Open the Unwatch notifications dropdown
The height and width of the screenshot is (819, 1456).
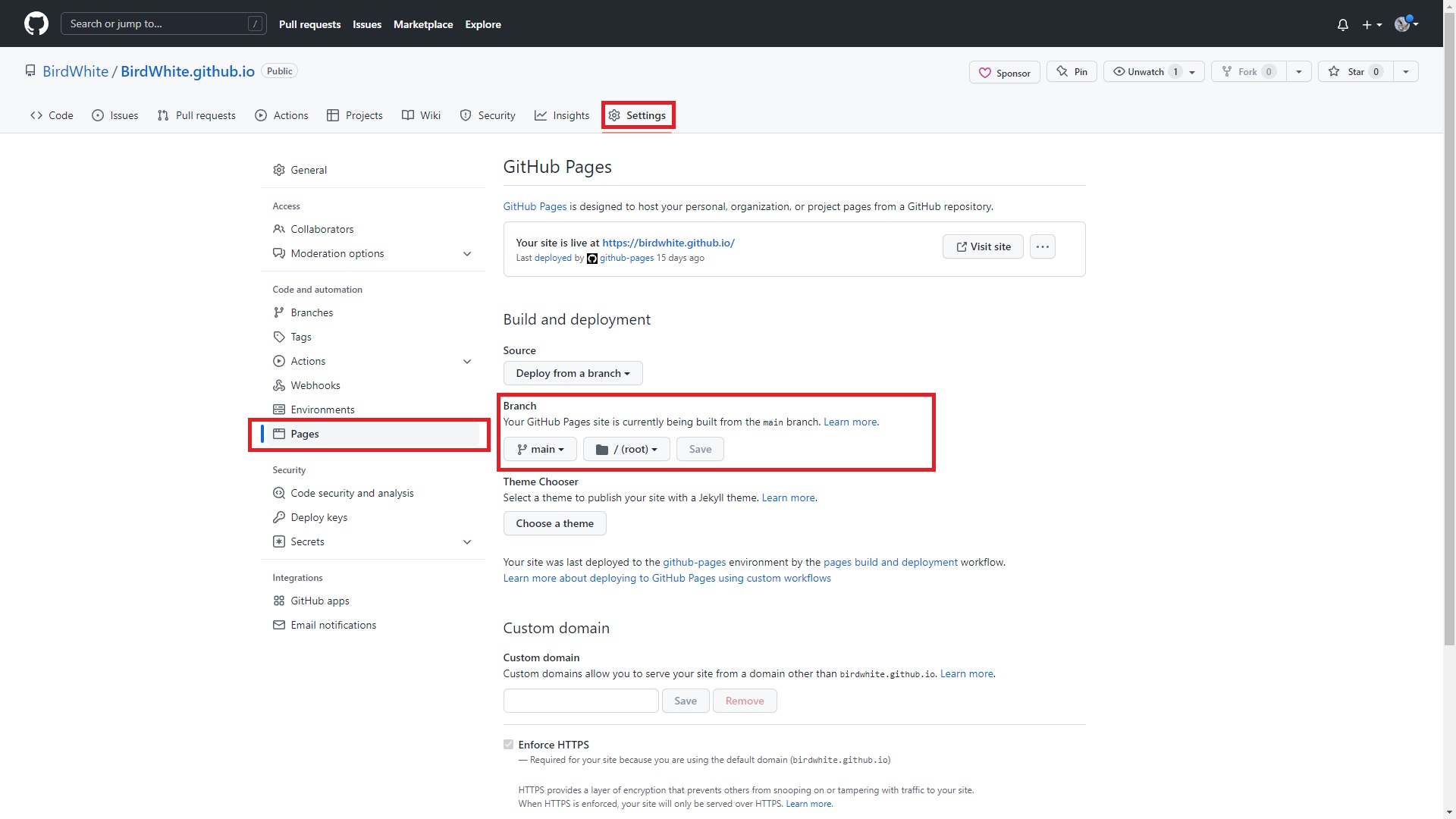coord(1153,71)
